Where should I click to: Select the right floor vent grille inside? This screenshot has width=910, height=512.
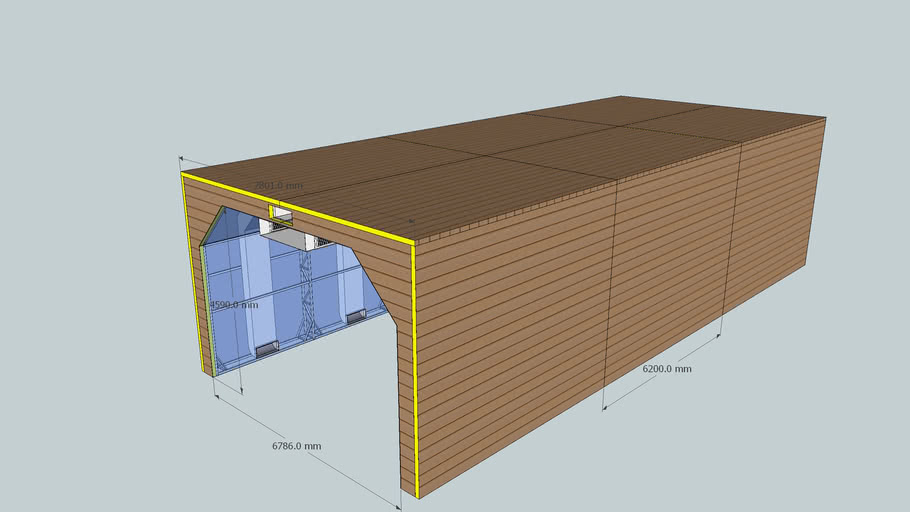click(355, 316)
